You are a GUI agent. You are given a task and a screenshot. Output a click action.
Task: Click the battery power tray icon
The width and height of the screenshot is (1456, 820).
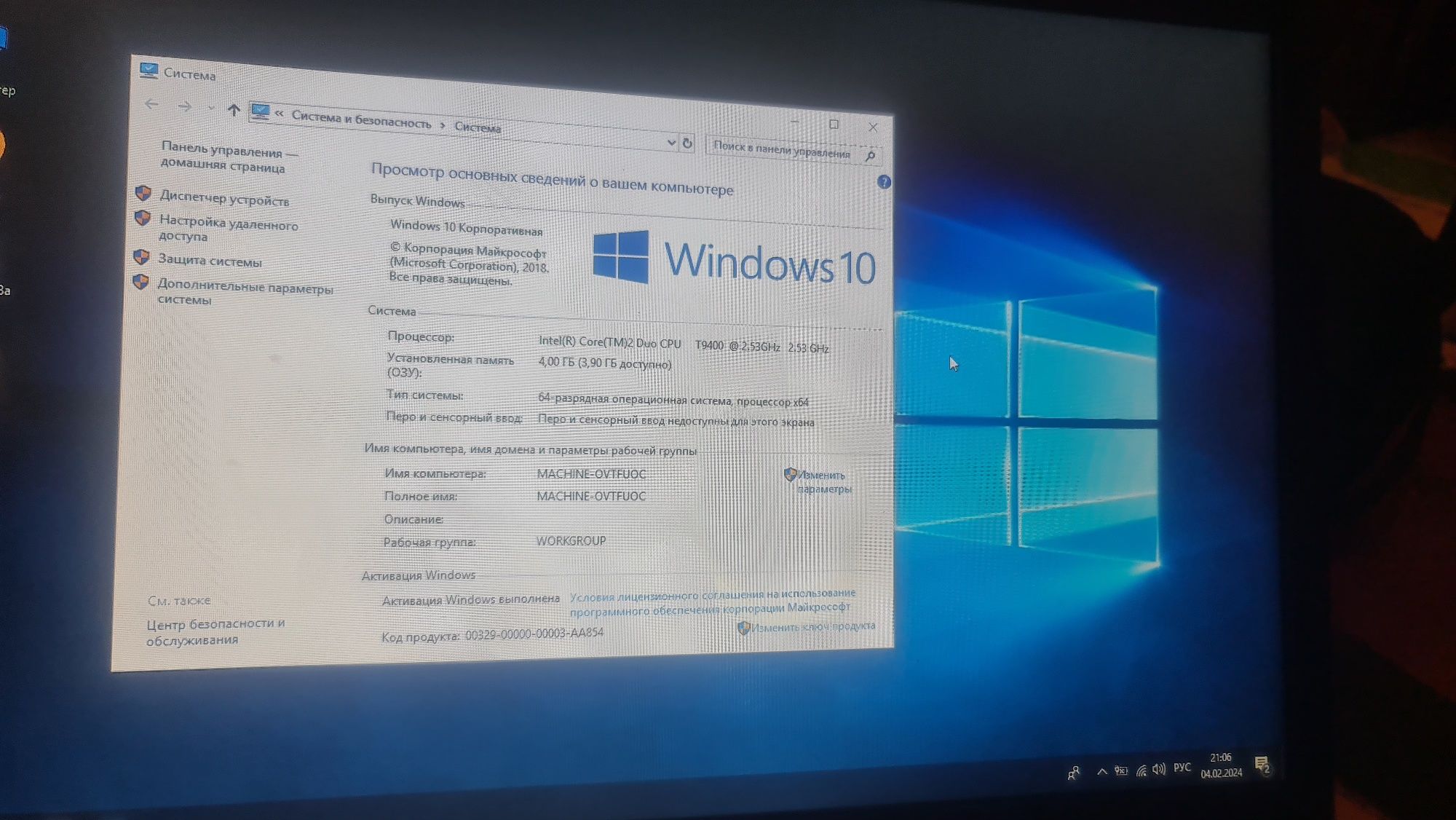point(1121,770)
